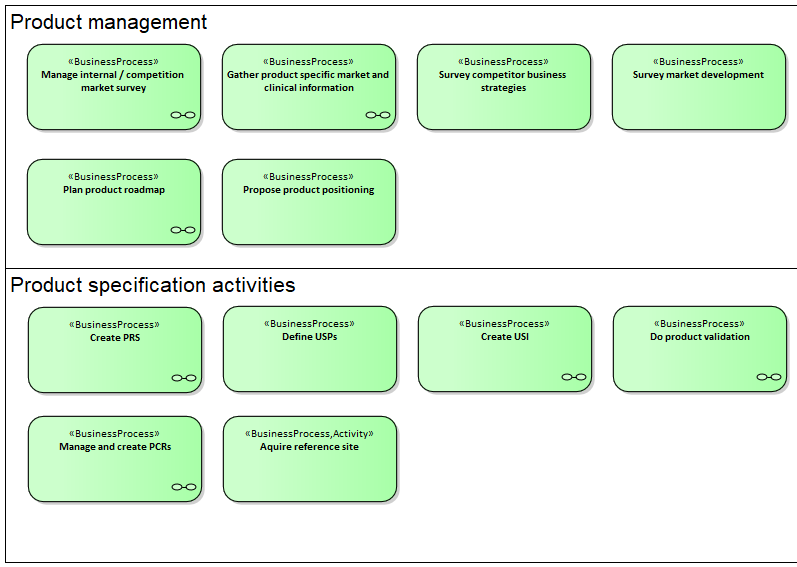Select the Product specification activities heading
Screen dimensions: 797x567
point(153,285)
